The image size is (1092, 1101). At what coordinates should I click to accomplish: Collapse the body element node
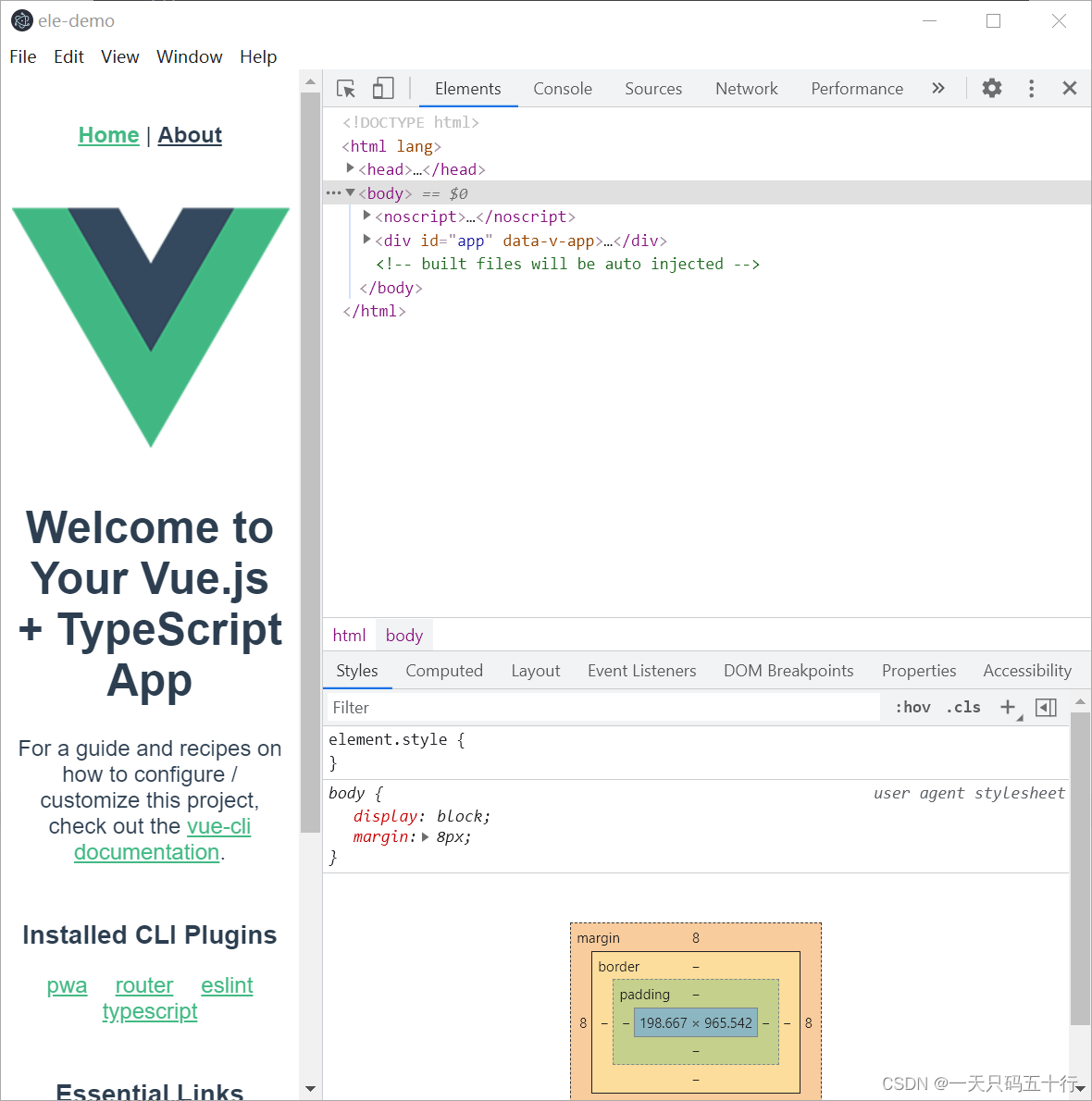[x=350, y=192]
